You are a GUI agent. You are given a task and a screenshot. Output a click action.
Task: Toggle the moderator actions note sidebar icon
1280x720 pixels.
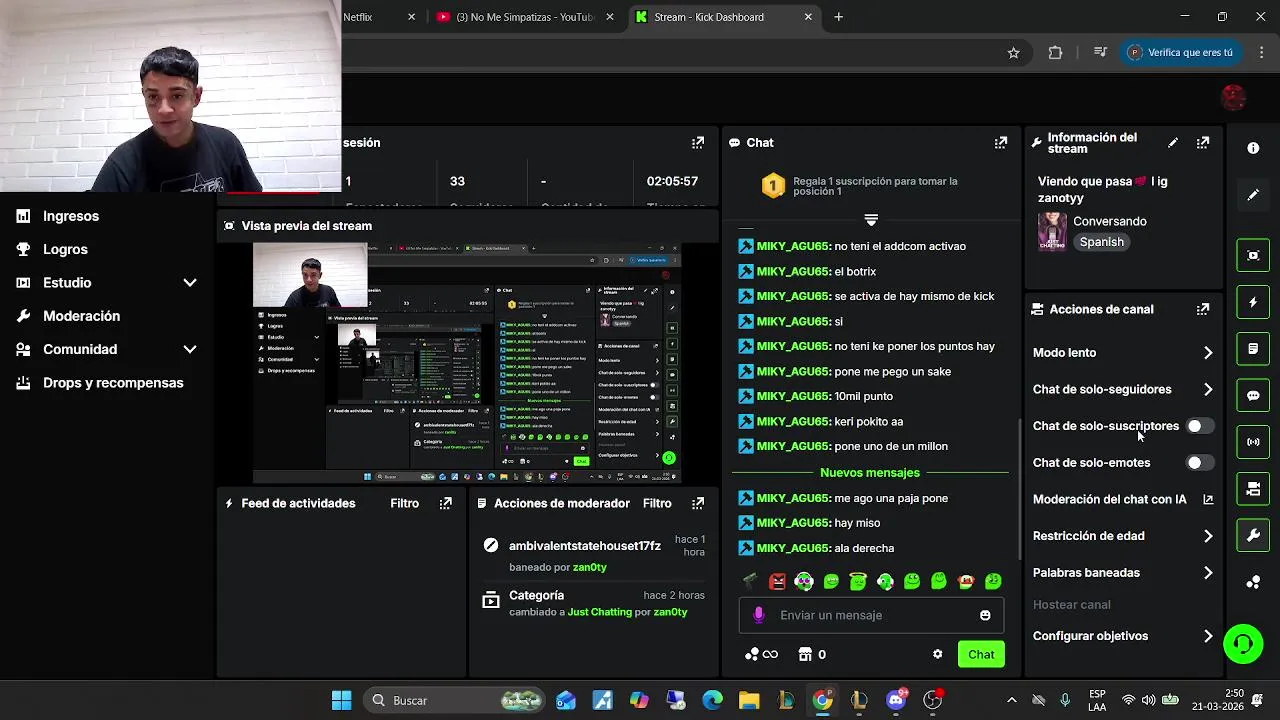(x=1253, y=349)
